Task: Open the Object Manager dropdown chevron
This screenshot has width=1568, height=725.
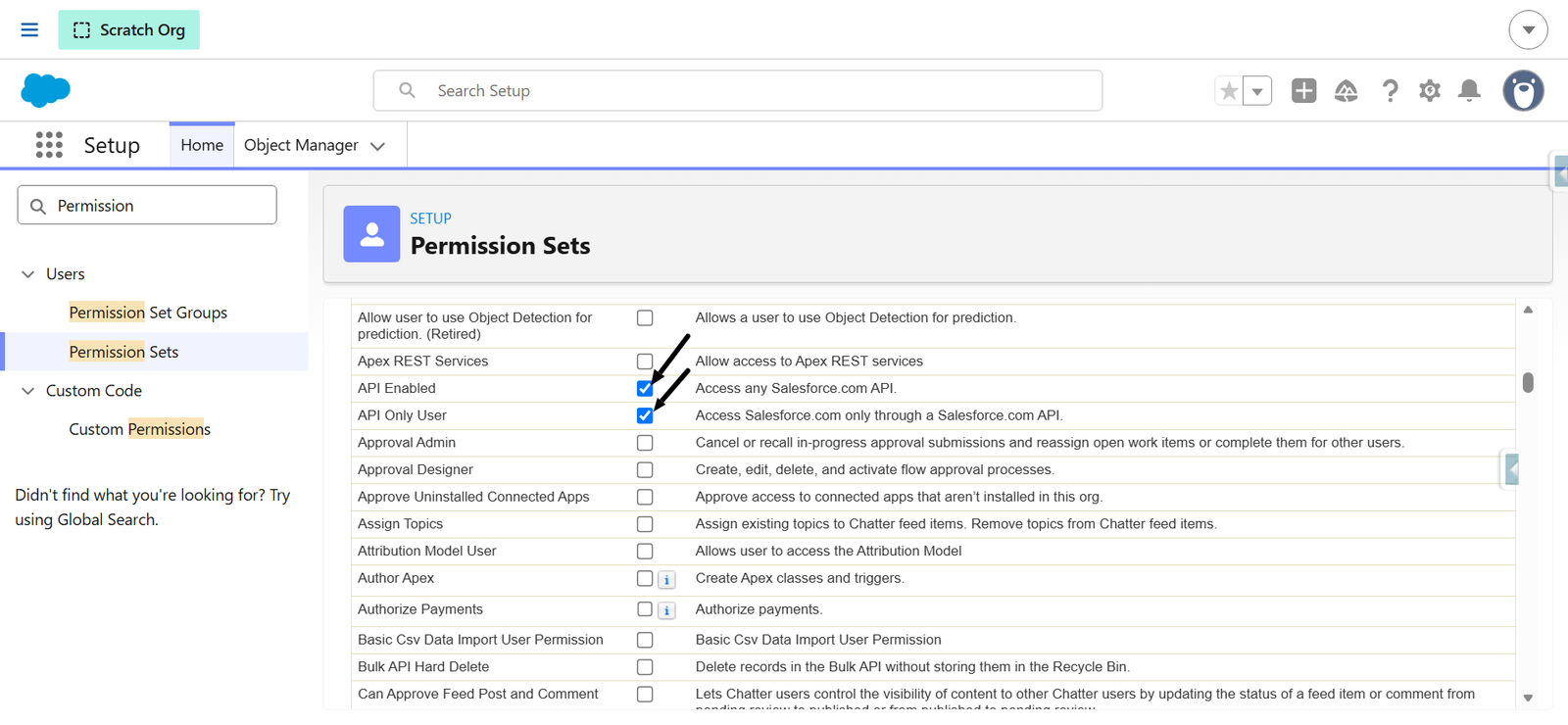Action: tap(378, 146)
